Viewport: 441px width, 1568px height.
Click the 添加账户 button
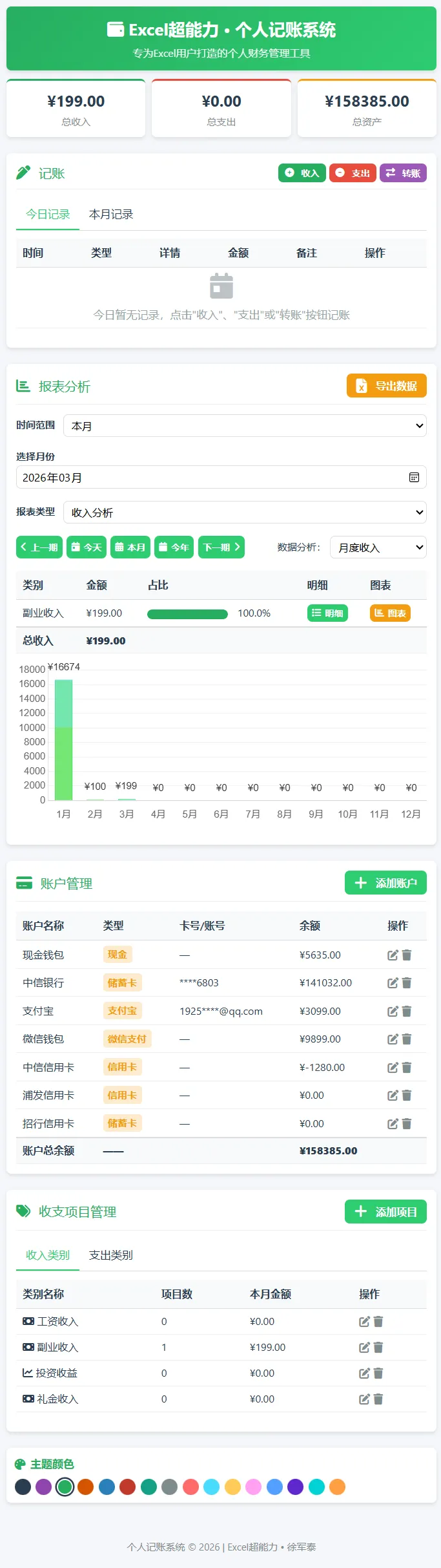coord(385,884)
